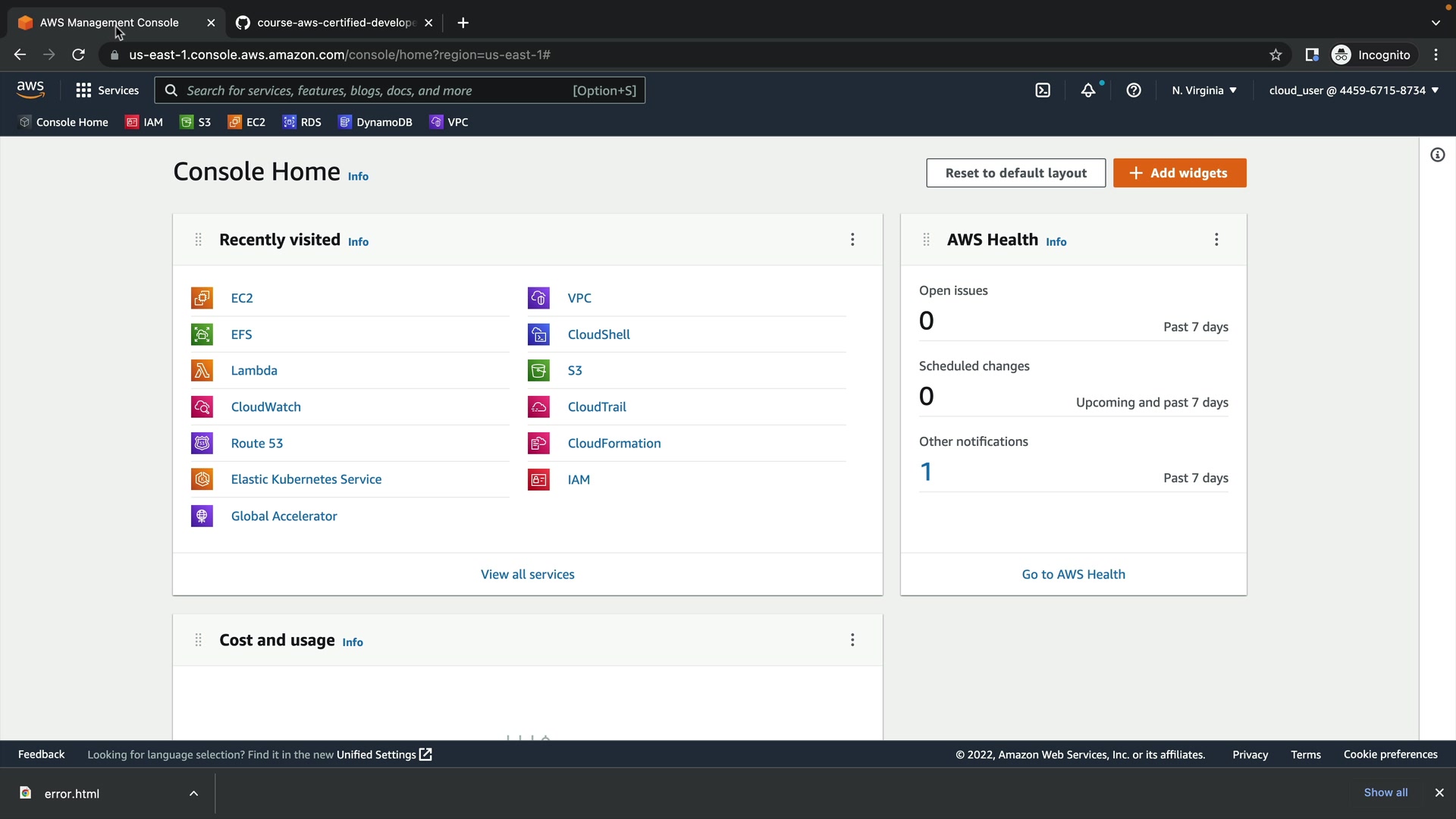The image size is (1456, 819).
Task: Click the Add widgets button
Action: point(1179,173)
